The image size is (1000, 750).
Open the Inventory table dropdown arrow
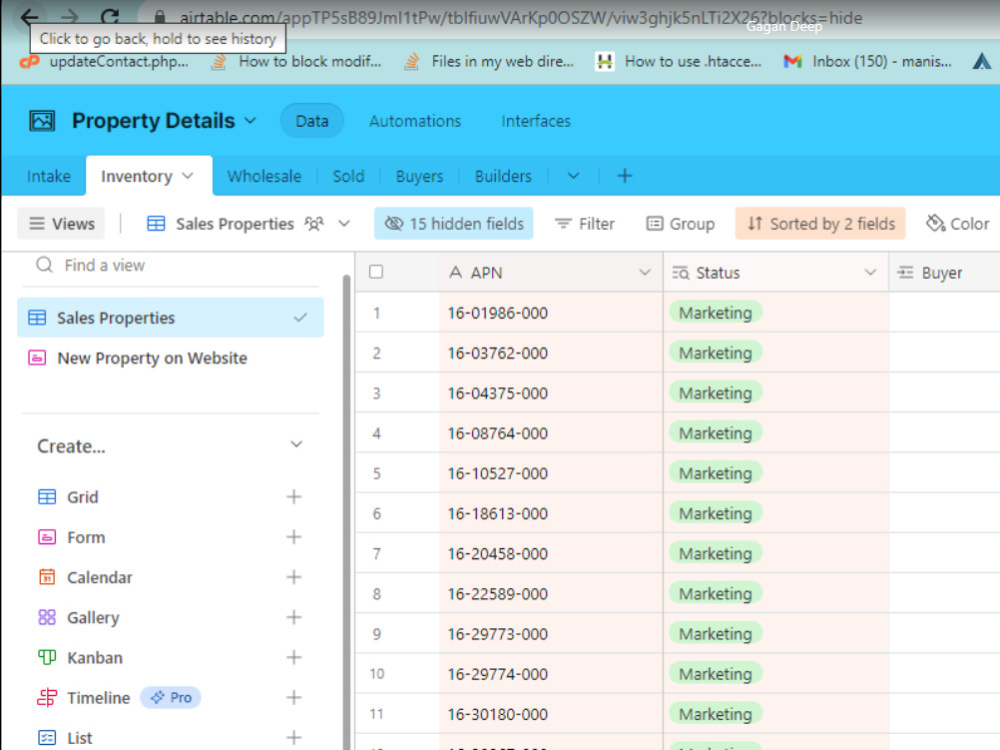click(x=188, y=175)
